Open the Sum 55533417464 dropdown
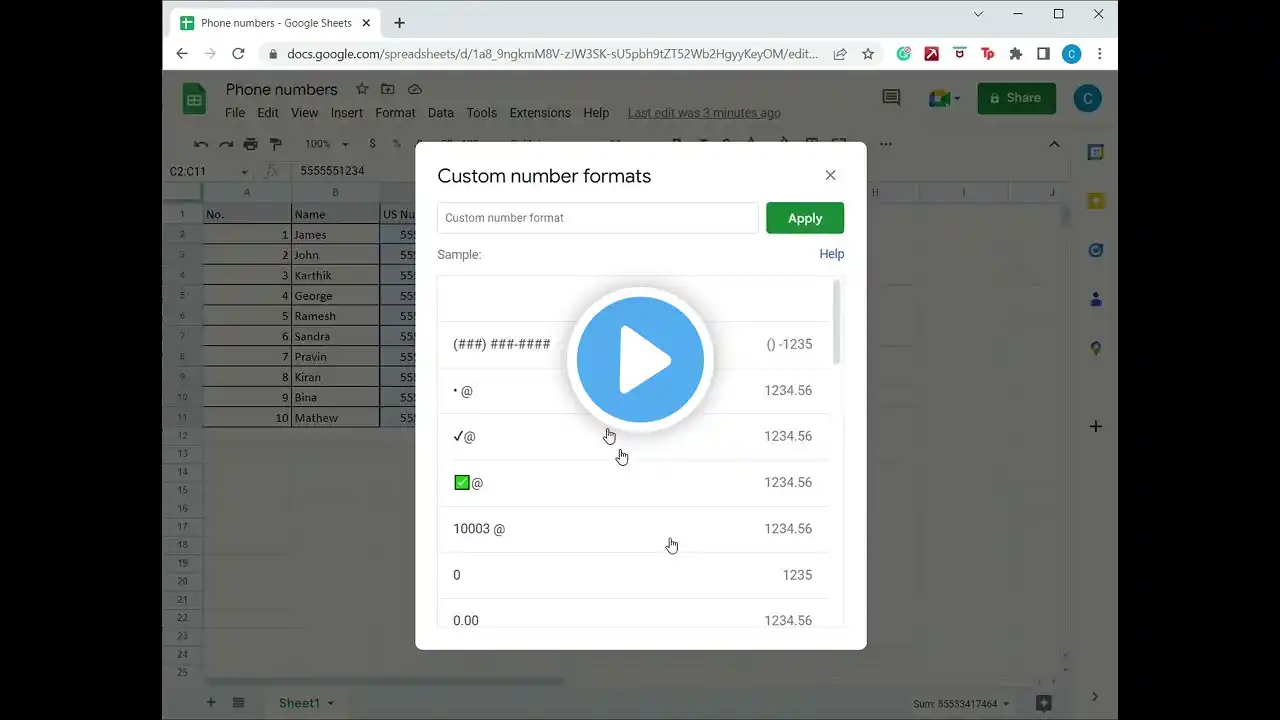This screenshot has height=720, width=1280. [x=959, y=704]
